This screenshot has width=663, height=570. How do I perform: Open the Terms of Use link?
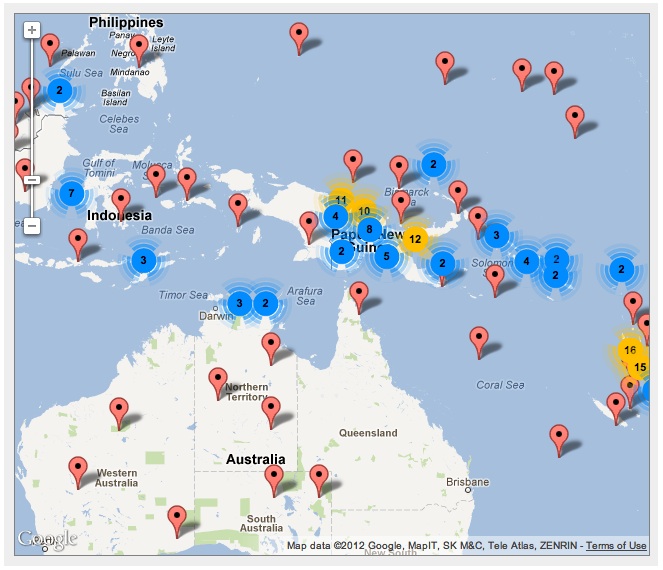point(616,545)
